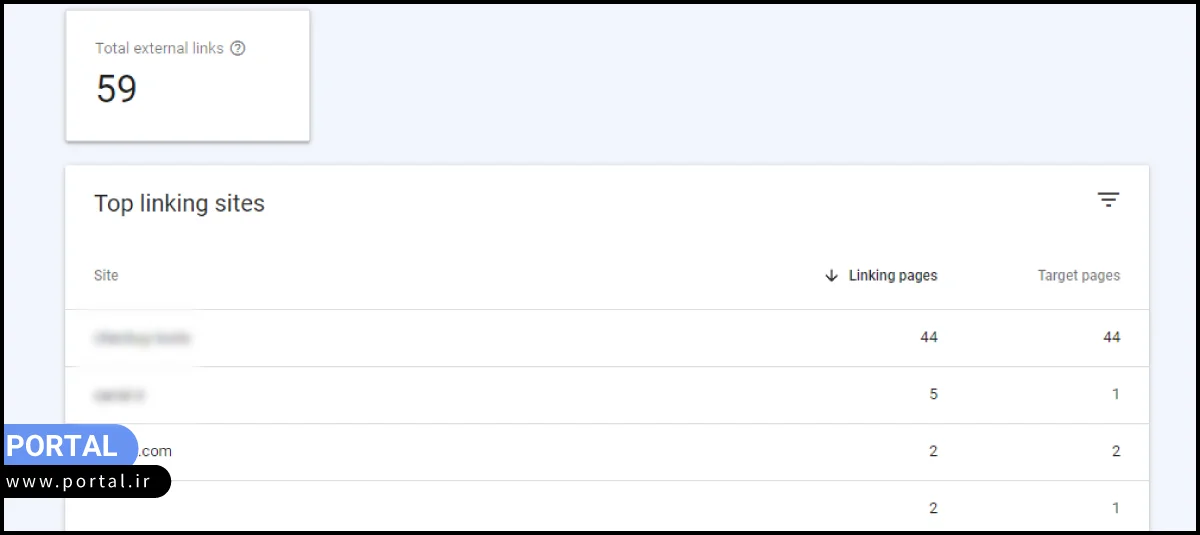The width and height of the screenshot is (1200, 535).
Task: Click the Linking pages value 5
Action: tap(933, 395)
